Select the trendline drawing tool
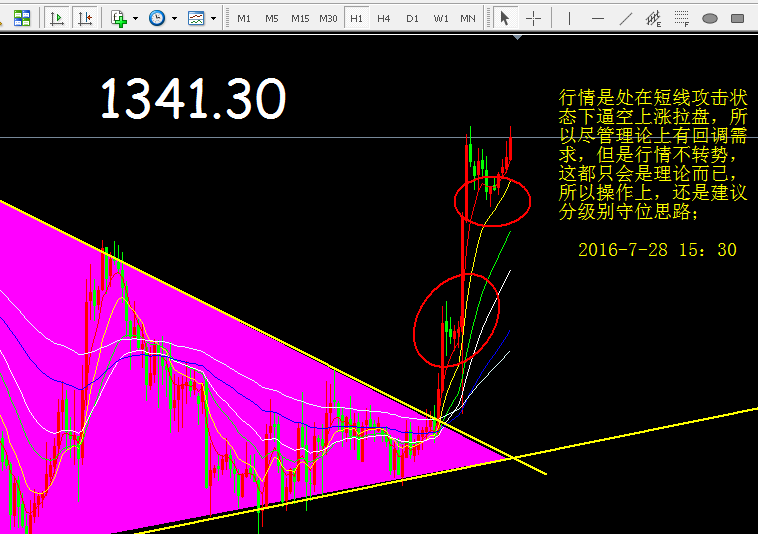Viewport: 758px width, 534px height. (x=626, y=18)
